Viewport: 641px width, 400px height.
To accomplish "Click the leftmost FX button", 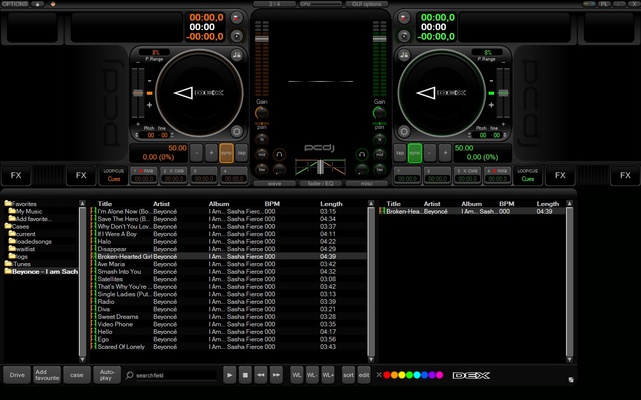I will (16, 175).
